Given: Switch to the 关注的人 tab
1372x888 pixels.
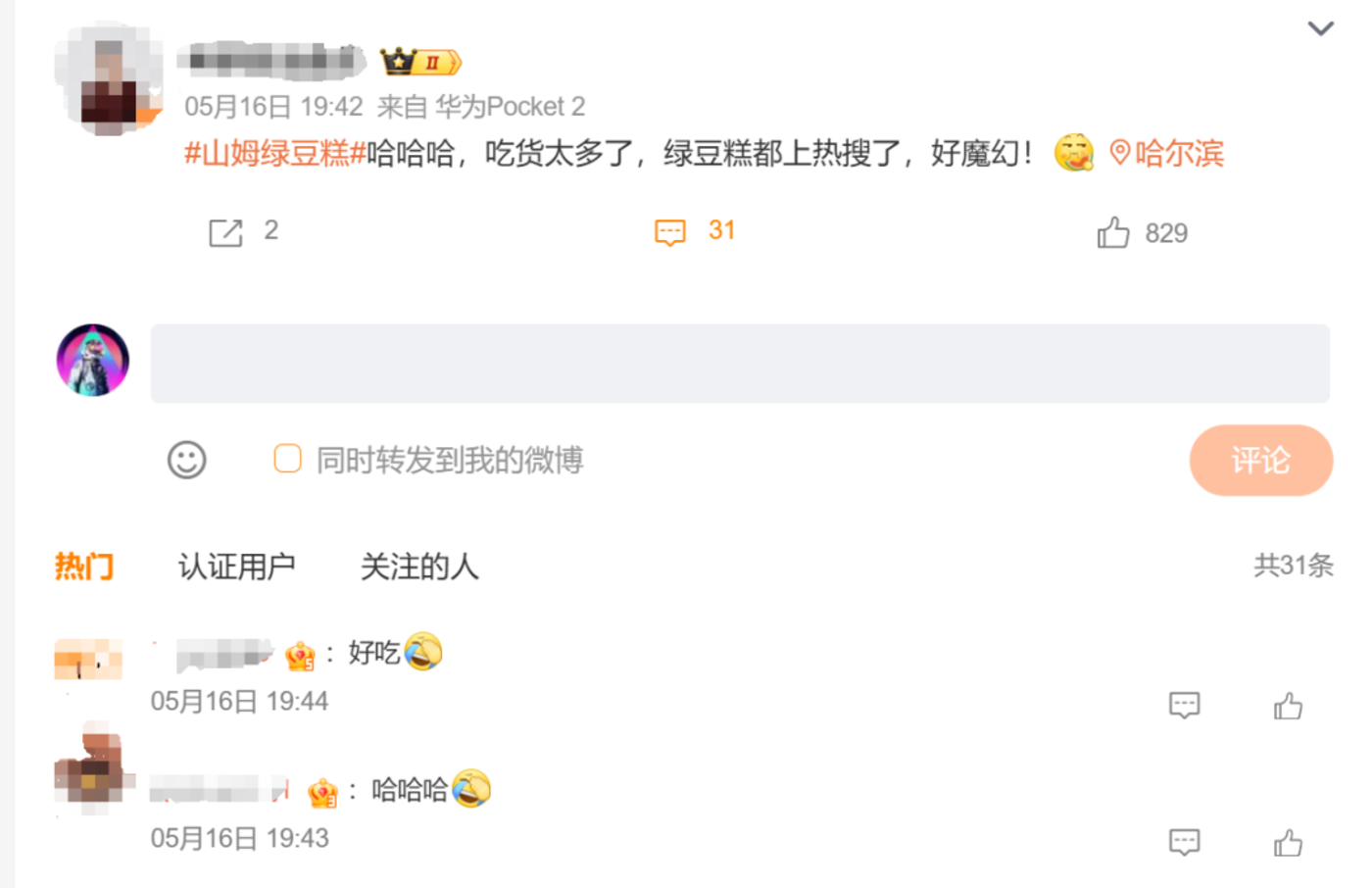Looking at the screenshot, I should click(x=419, y=566).
